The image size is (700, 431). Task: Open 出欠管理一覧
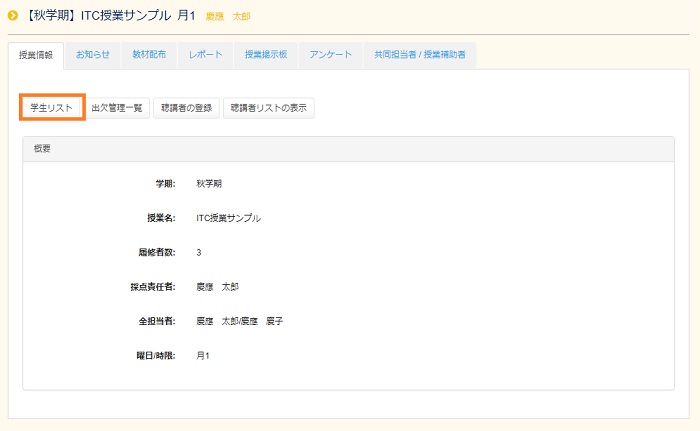117,108
